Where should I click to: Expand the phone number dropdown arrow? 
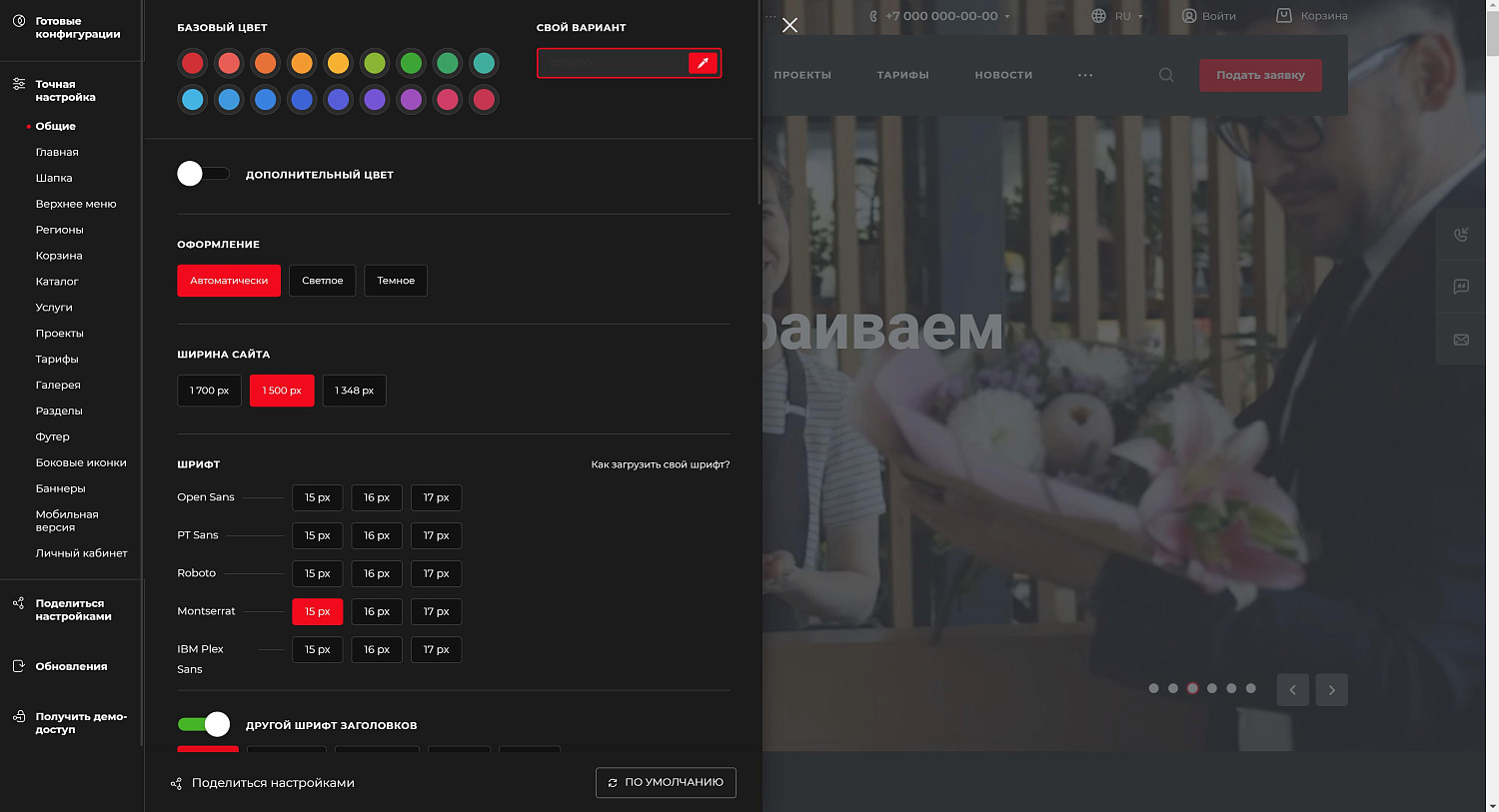pos(1007,17)
